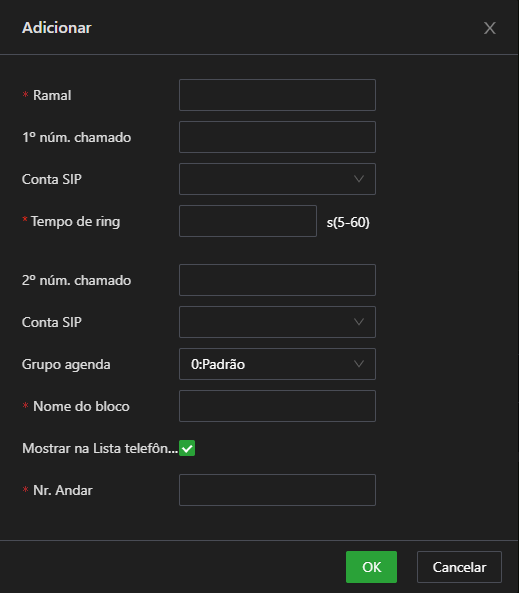Click the Nome do bloco label text
The image size is (519, 593).
pyautogui.click(x=81, y=406)
